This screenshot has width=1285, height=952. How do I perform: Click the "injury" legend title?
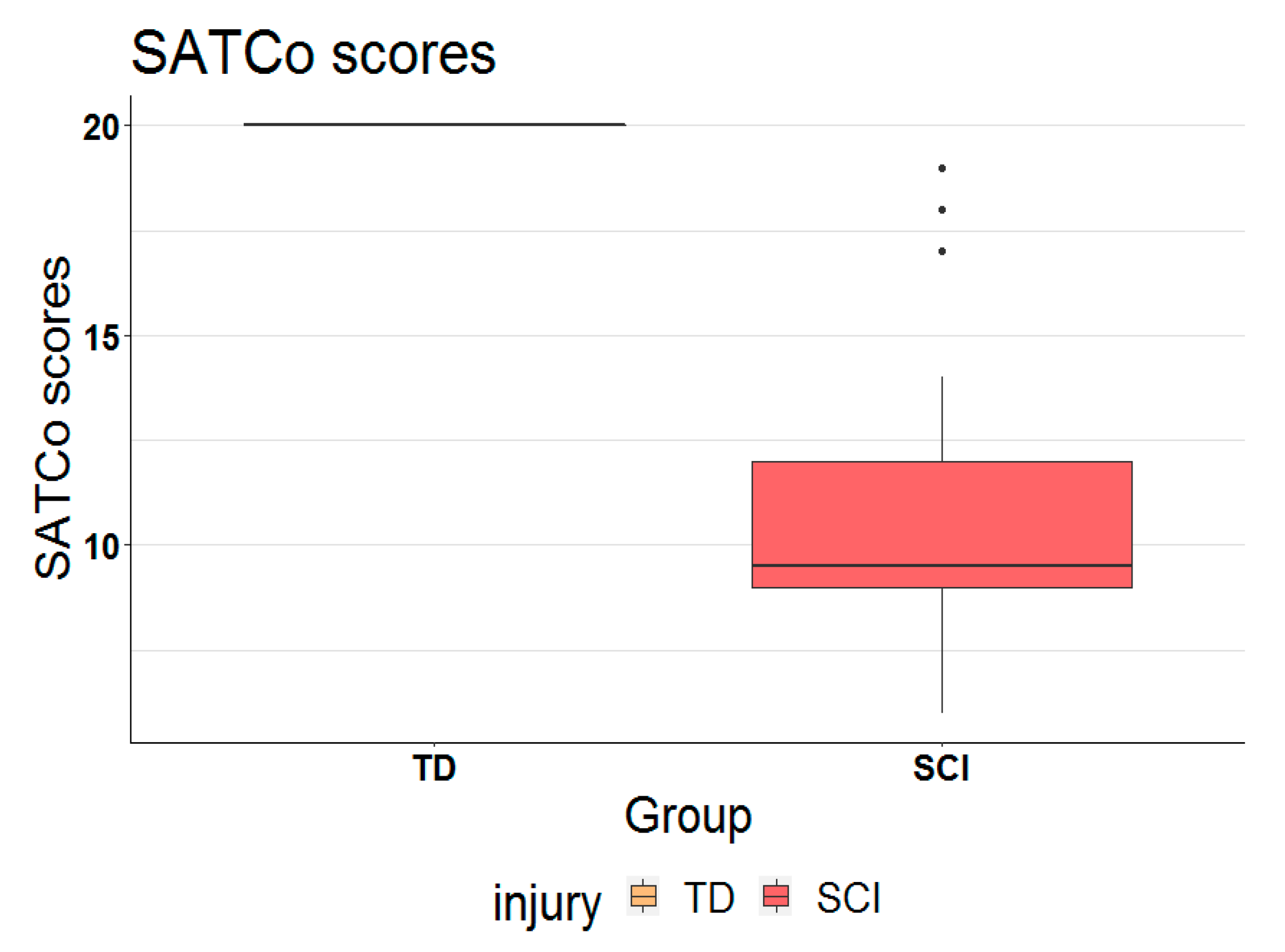click(x=546, y=903)
